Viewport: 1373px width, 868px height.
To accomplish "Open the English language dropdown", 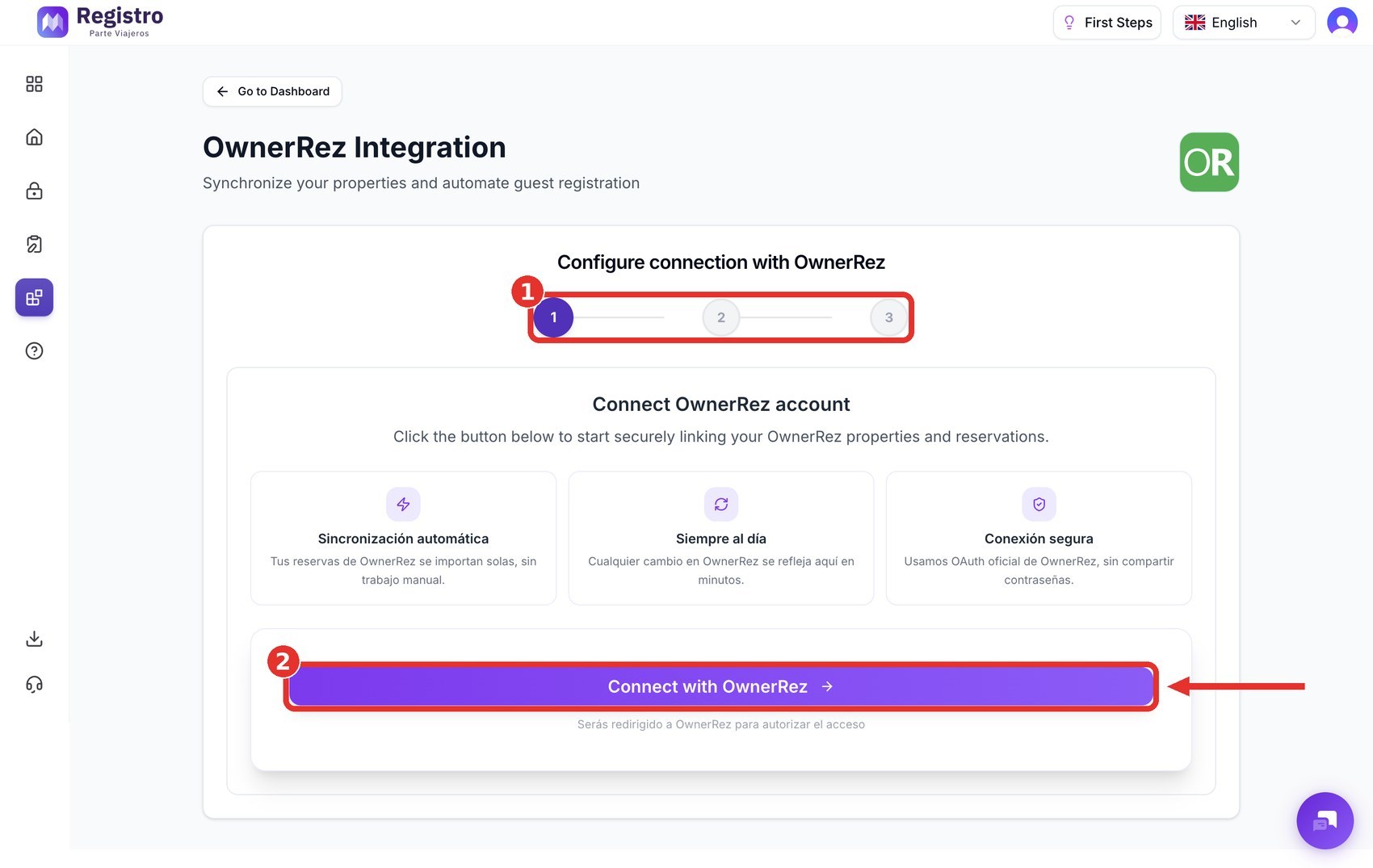I will [x=1244, y=23].
